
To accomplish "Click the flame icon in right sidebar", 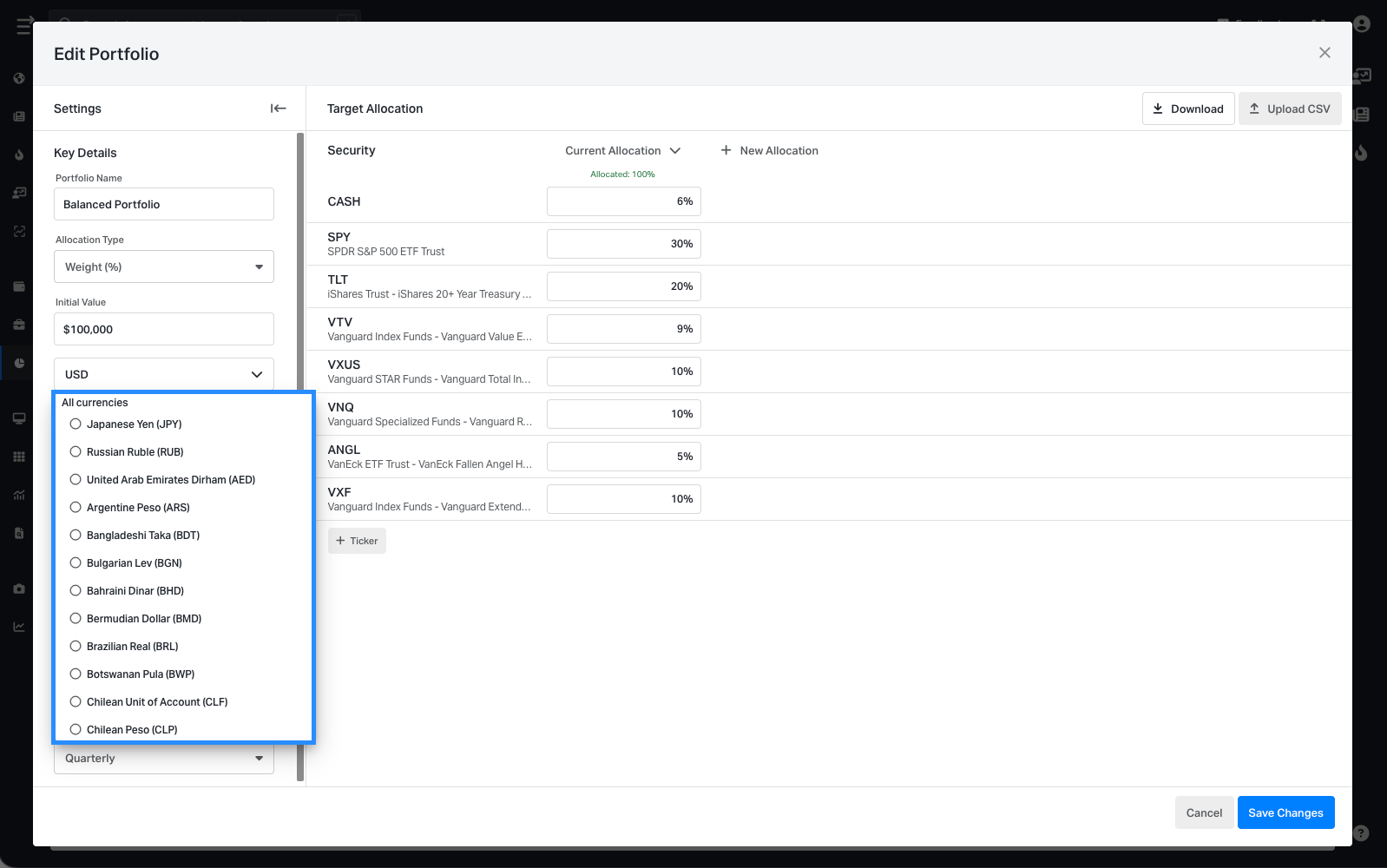I will pos(1362,153).
